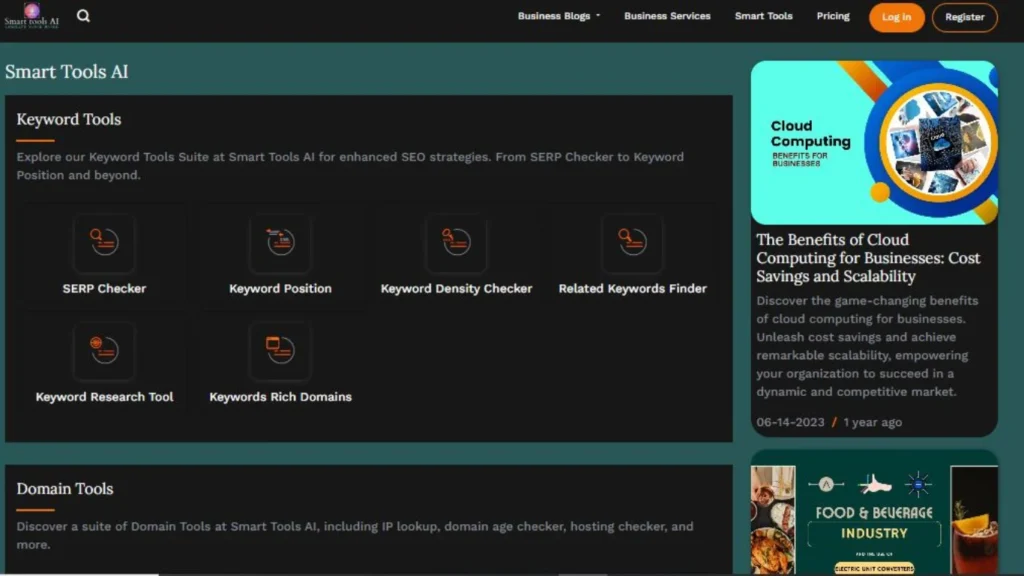Open the Keywords Rich Domains icon
This screenshot has width=1024, height=576.
click(280, 351)
